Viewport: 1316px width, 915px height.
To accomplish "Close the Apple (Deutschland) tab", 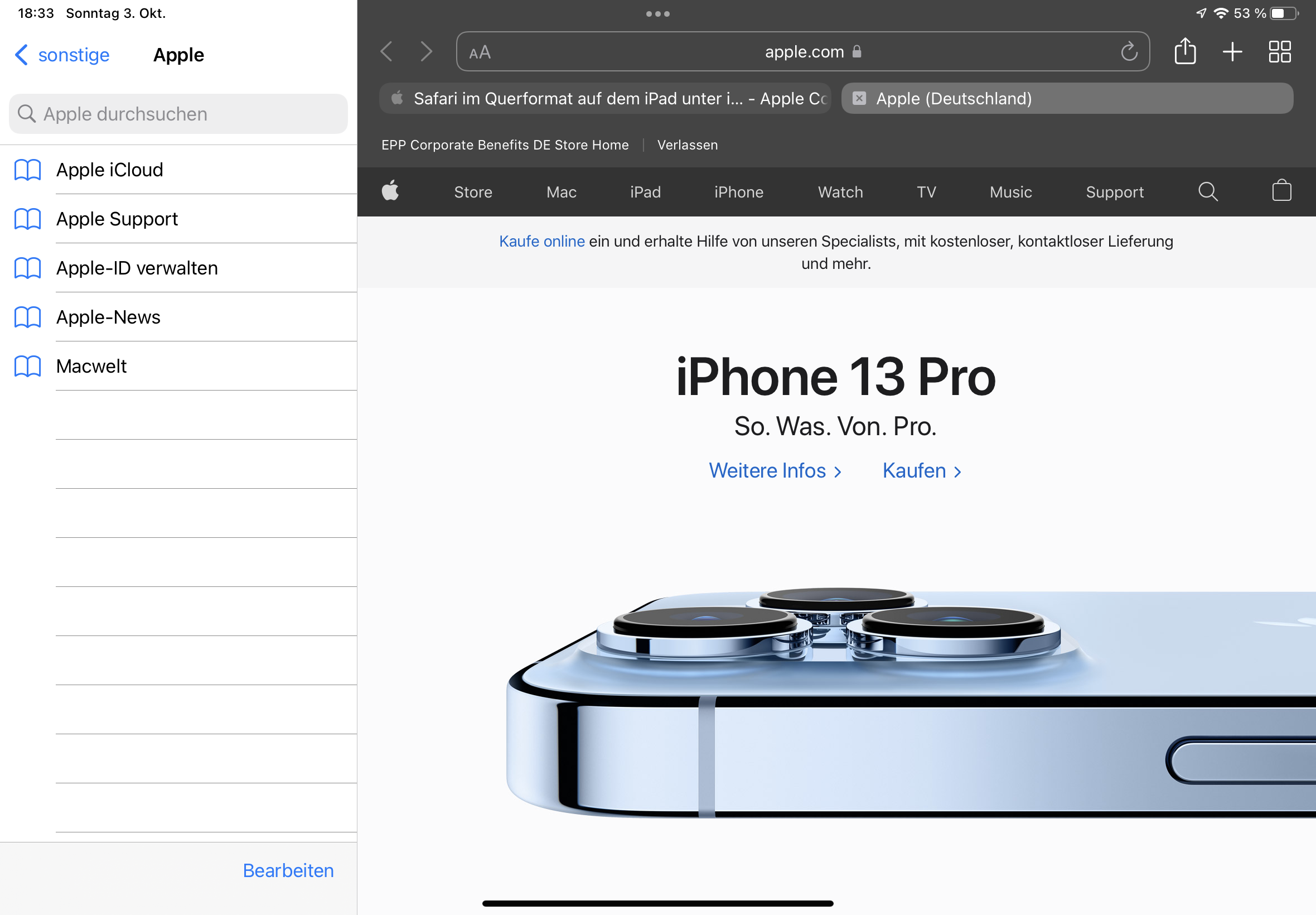I will click(859, 99).
